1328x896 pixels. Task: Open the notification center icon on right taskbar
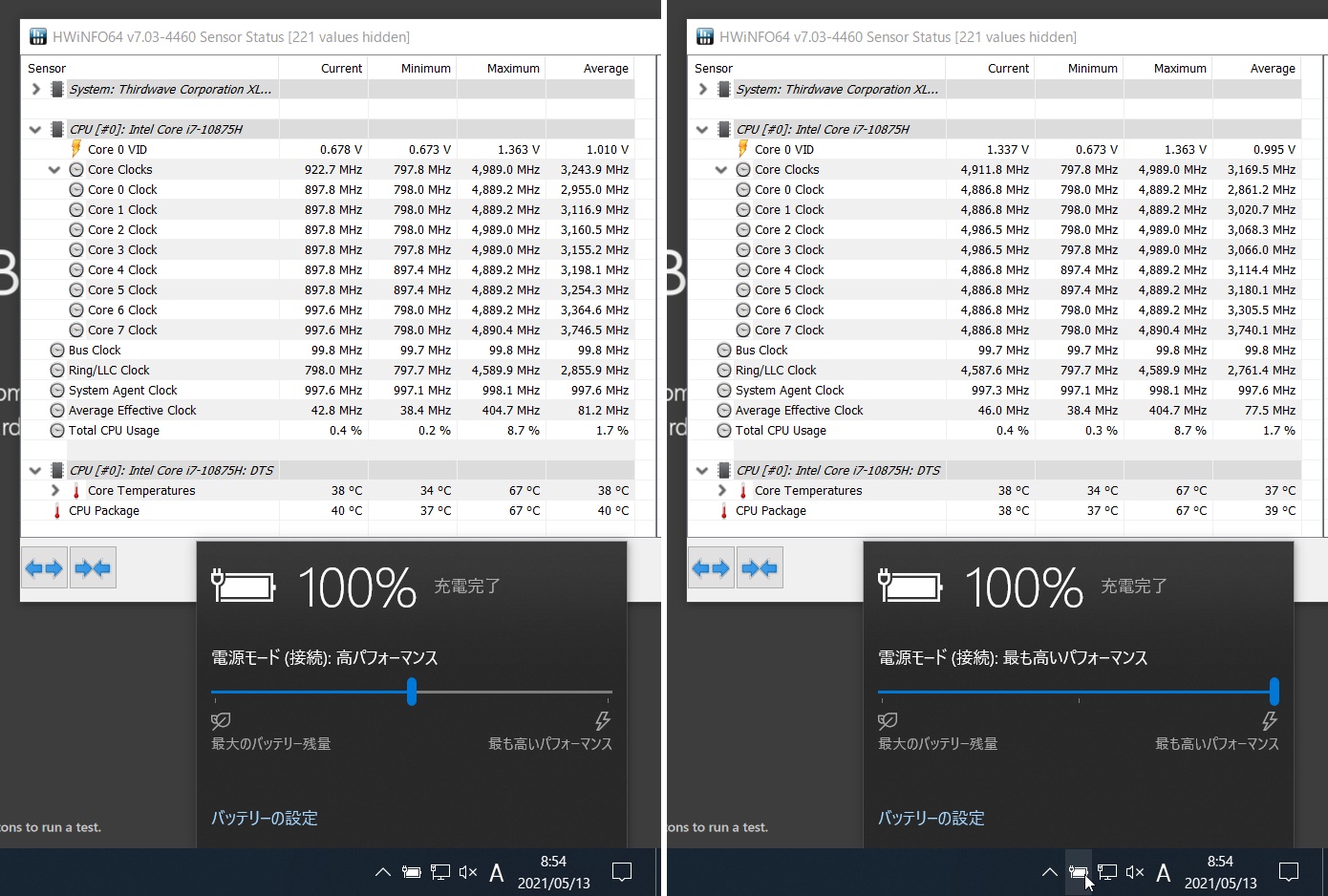coord(1288,872)
